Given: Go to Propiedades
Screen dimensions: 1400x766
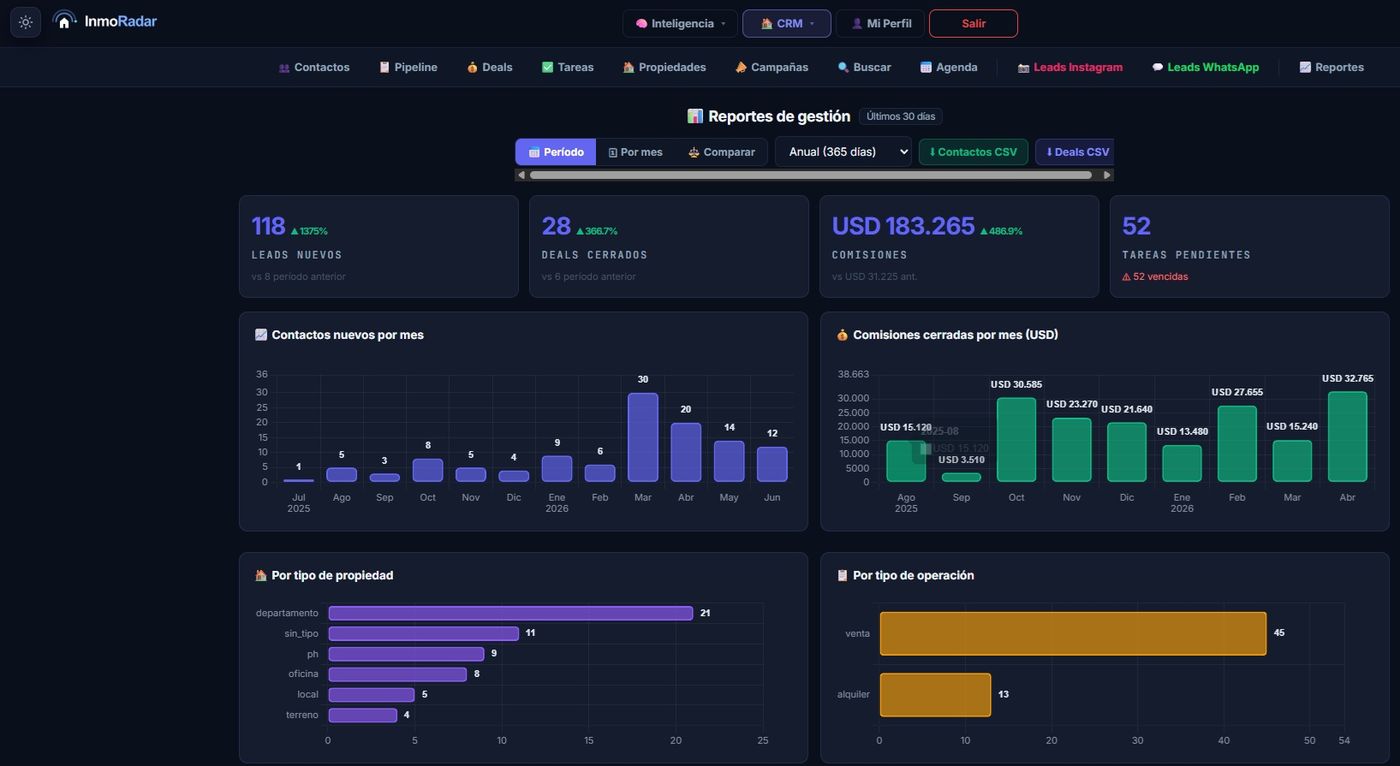Looking at the screenshot, I should [664, 67].
